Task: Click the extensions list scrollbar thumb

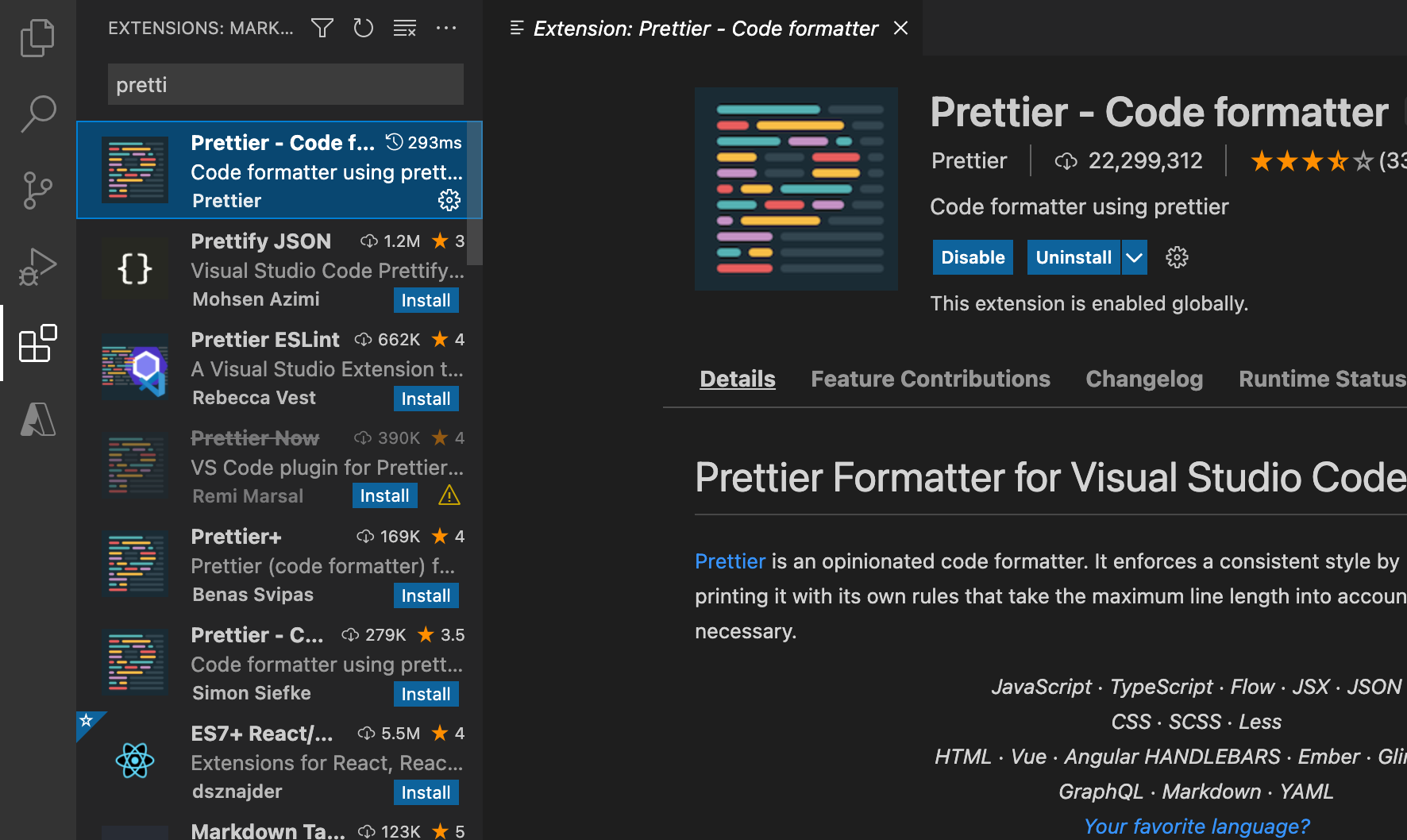Action: [475, 193]
